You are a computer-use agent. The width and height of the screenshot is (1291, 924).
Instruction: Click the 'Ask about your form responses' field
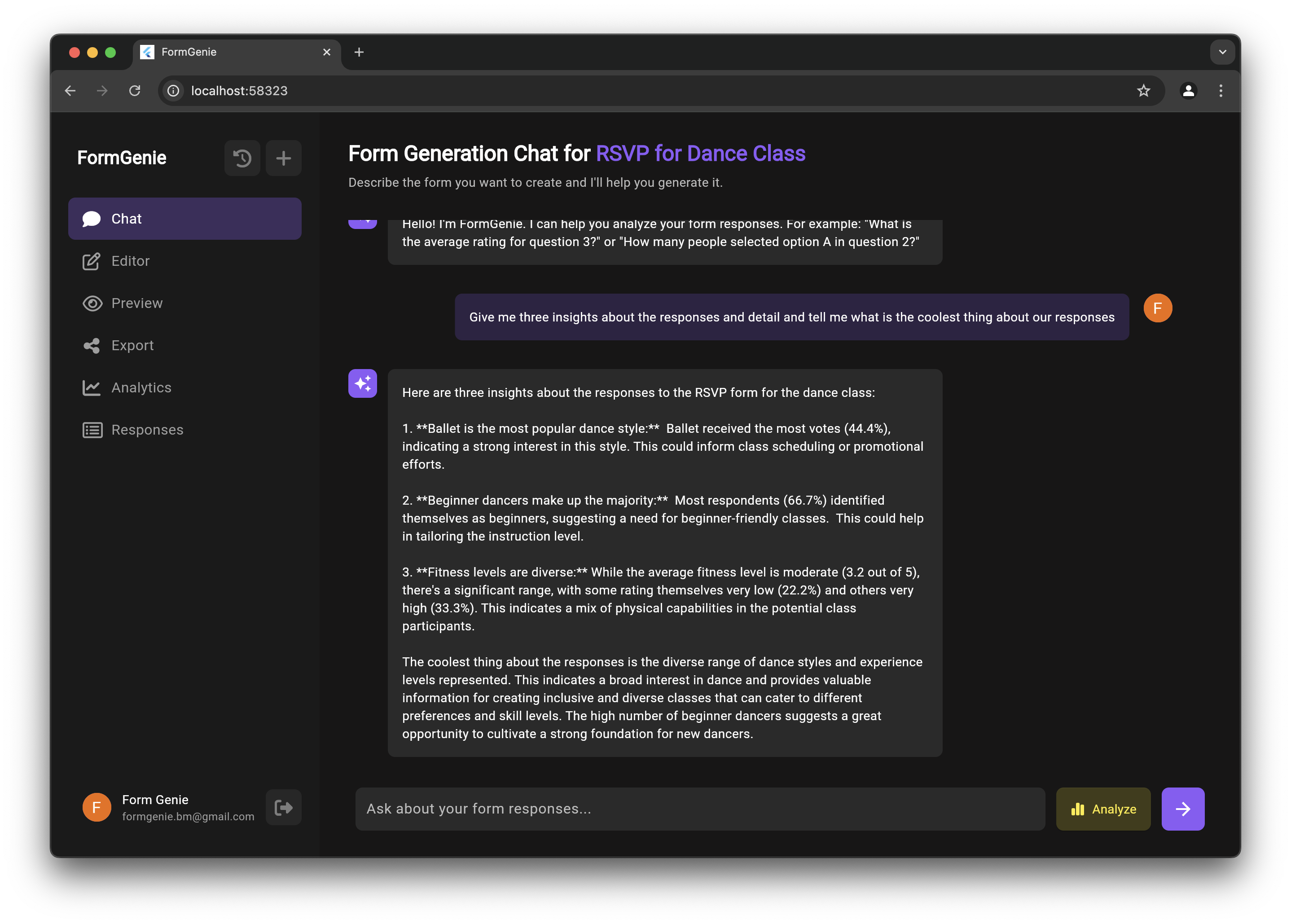pos(699,809)
